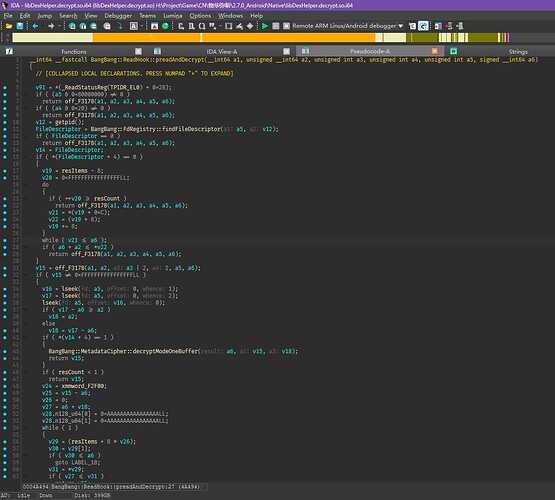
Task: Click the quotes string literal icon
Action: pyautogui.click(x=212, y=26)
